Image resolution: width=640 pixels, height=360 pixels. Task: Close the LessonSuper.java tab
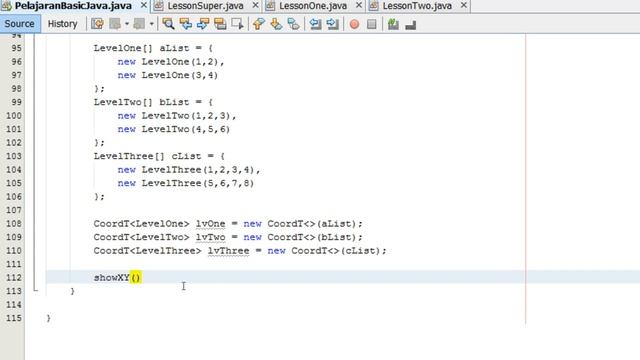(x=255, y=5)
